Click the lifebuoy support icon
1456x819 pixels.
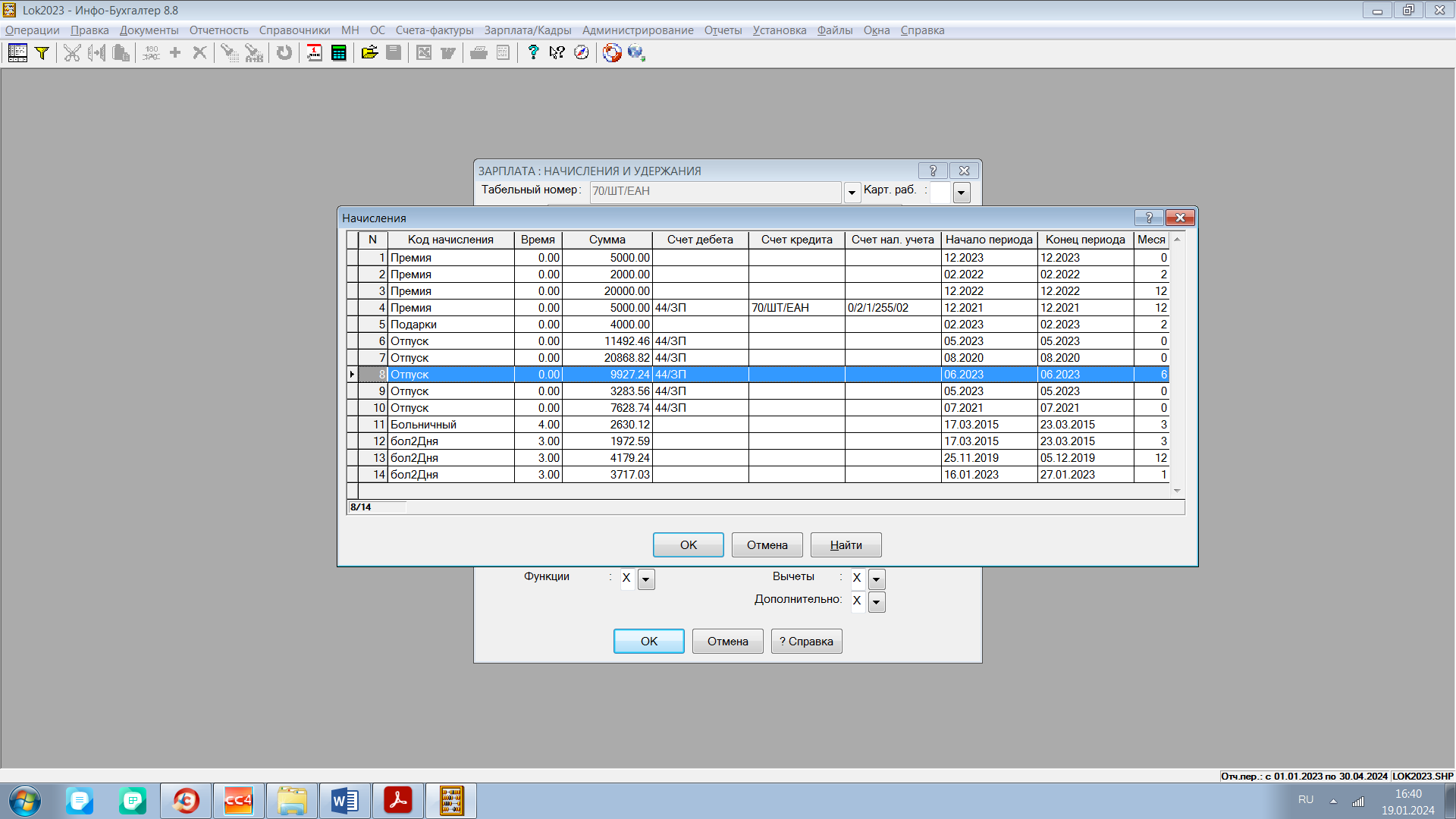(612, 53)
